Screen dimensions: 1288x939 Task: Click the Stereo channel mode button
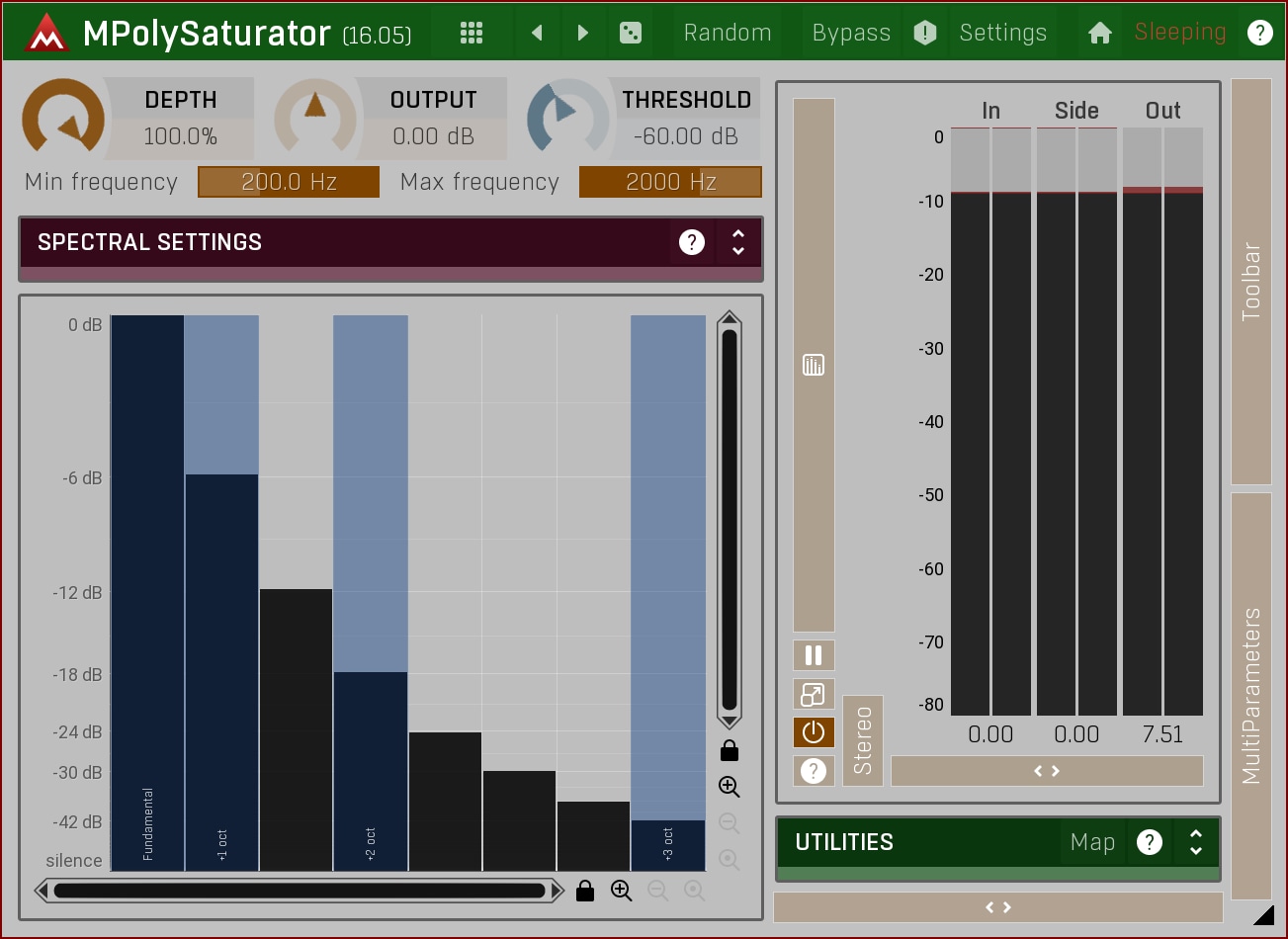[x=863, y=740]
